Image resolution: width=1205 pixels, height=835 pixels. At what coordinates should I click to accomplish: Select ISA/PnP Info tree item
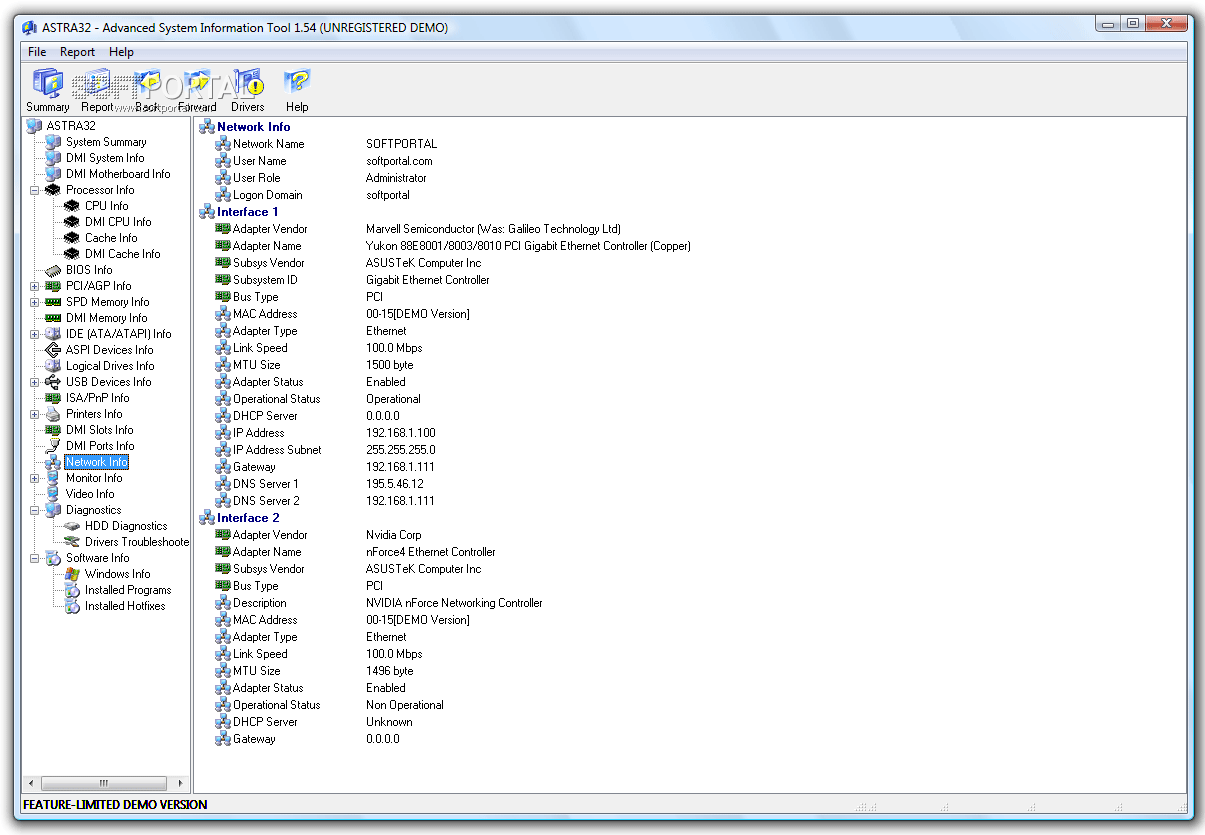(97, 398)
